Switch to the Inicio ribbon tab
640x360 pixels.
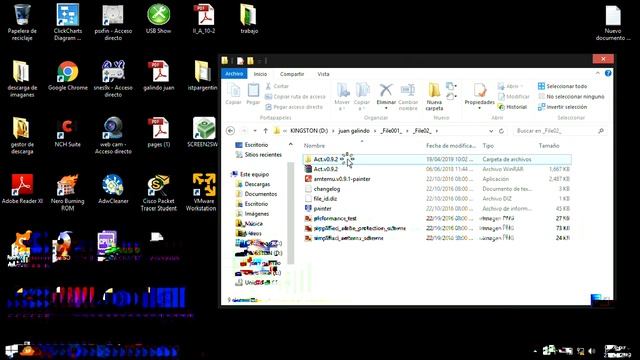tap(260, 74)
